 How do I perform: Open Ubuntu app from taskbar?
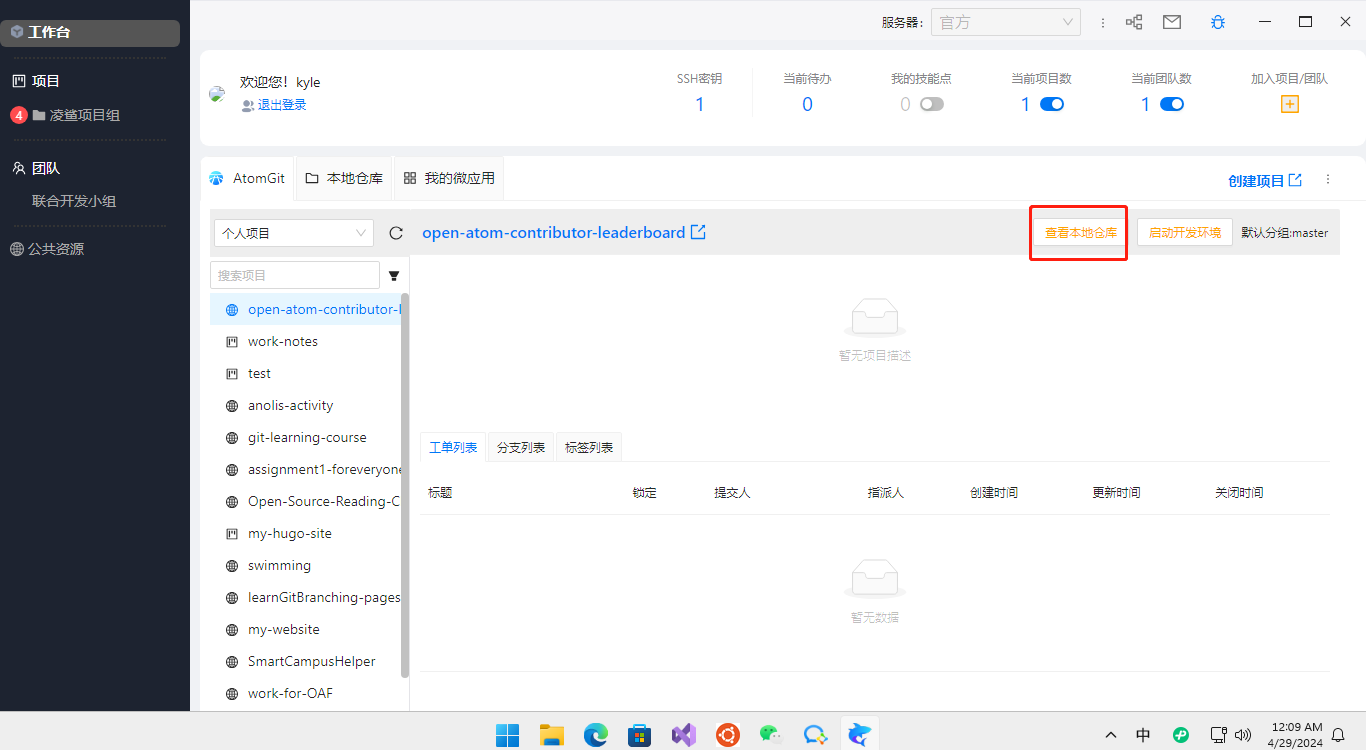point(728,735)
